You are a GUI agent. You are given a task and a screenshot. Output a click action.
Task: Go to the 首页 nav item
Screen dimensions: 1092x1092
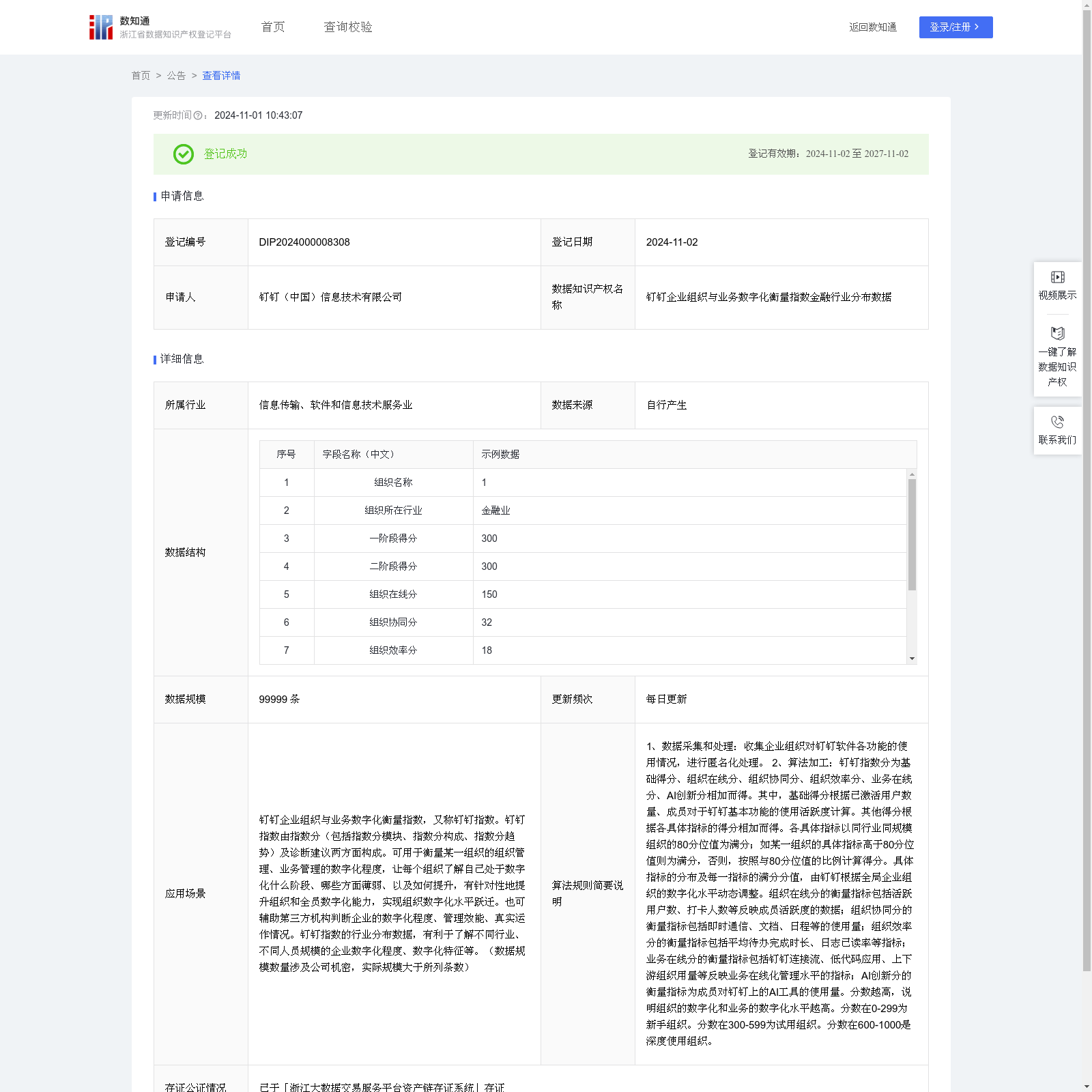[273, 27]
